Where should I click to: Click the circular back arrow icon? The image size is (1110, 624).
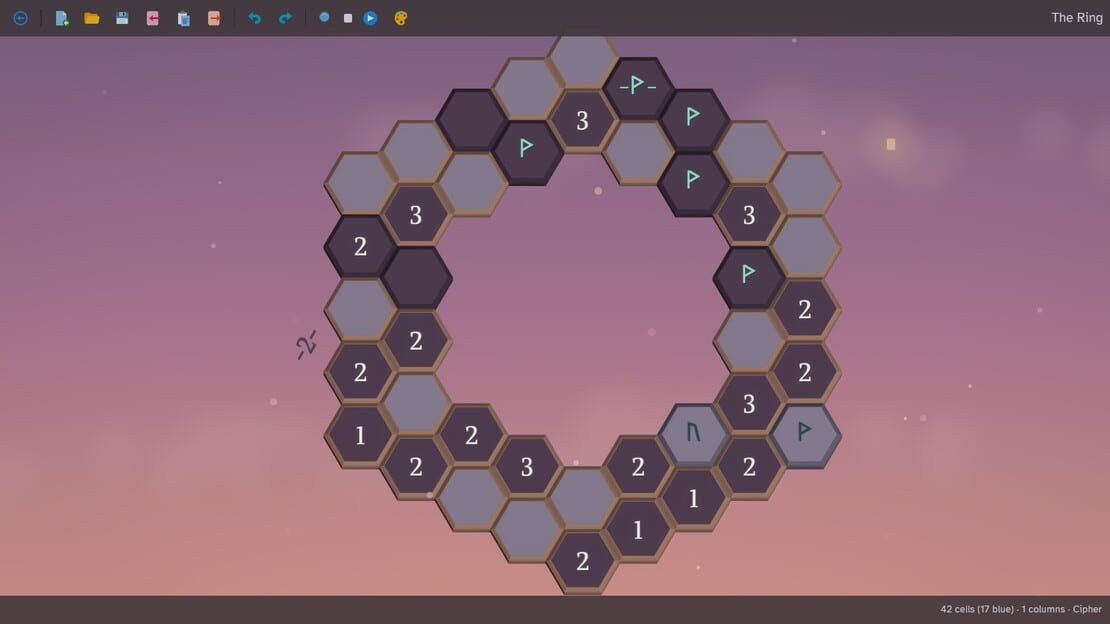tap(21, 18)
